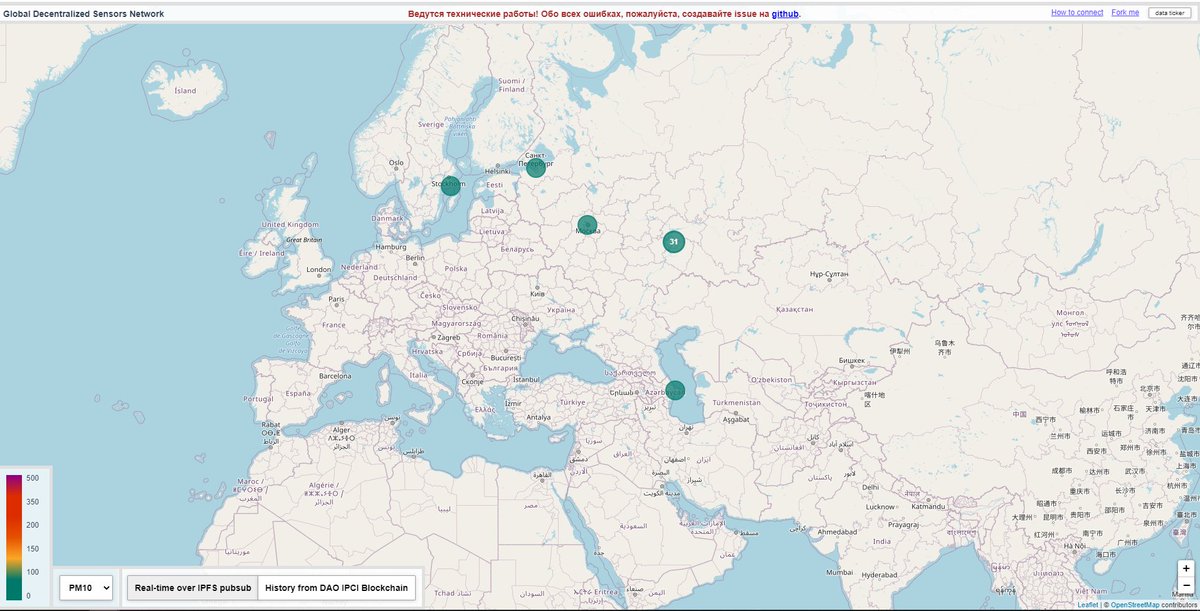Open the sensor marker over Moscow
This screenshot has height=611, width=1200.
[x=587, y=225]
